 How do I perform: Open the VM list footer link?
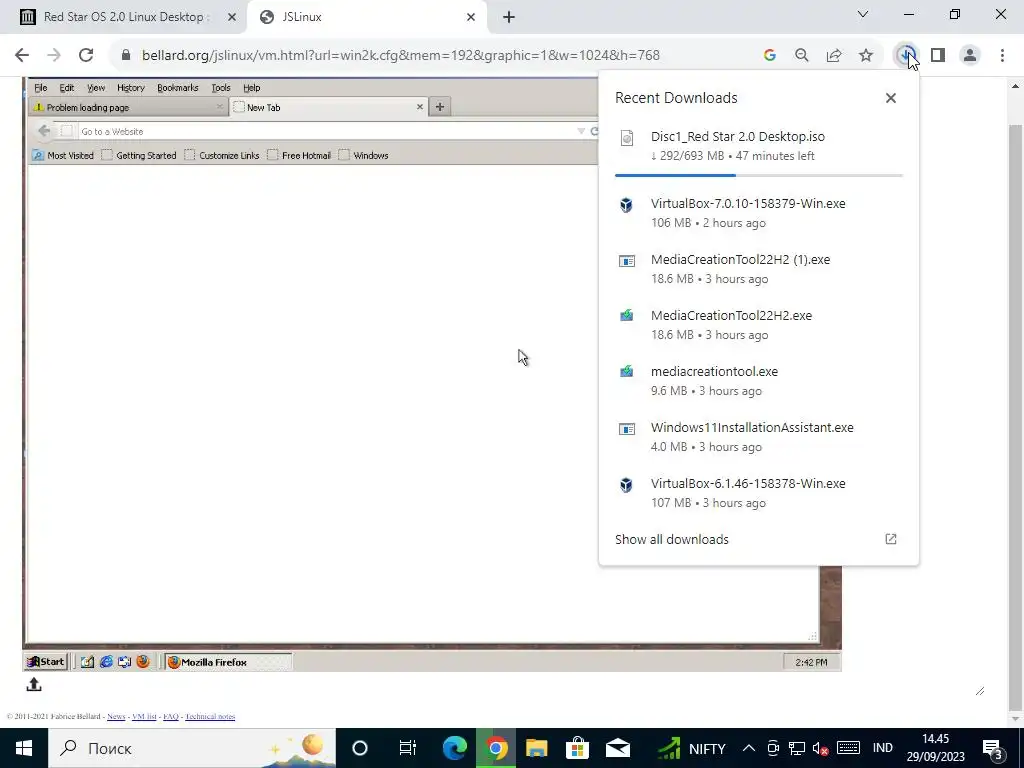click(x=144, y=716)
